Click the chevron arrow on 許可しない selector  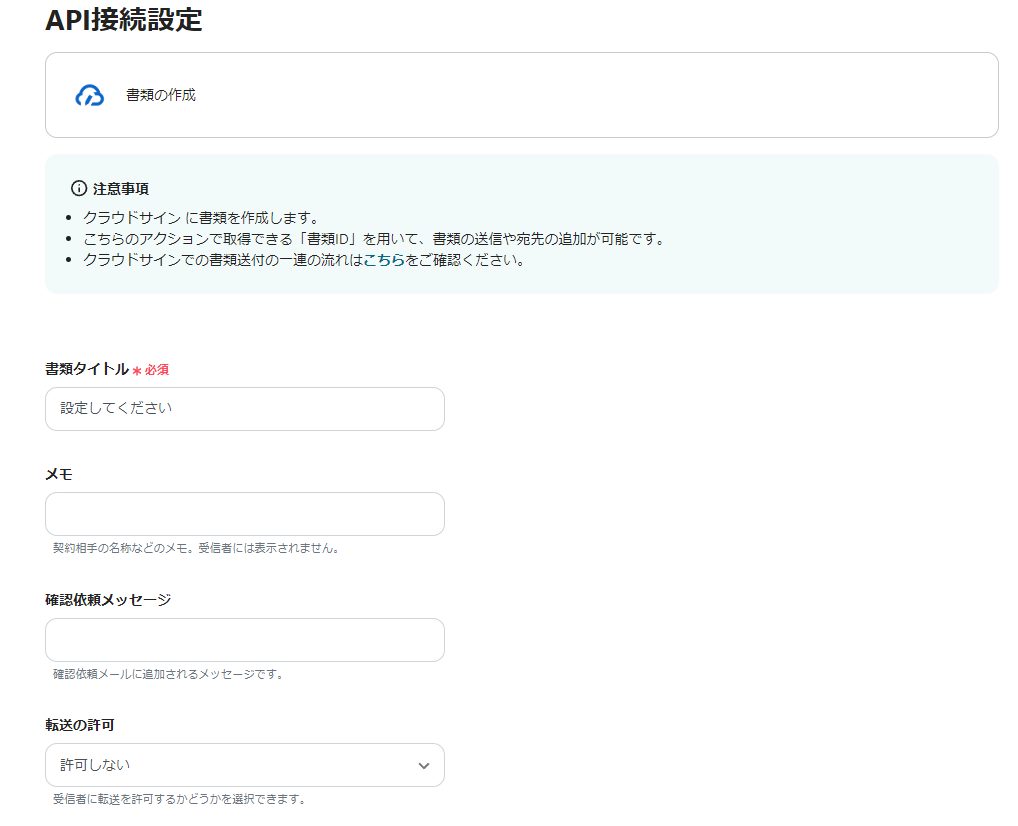425,764
